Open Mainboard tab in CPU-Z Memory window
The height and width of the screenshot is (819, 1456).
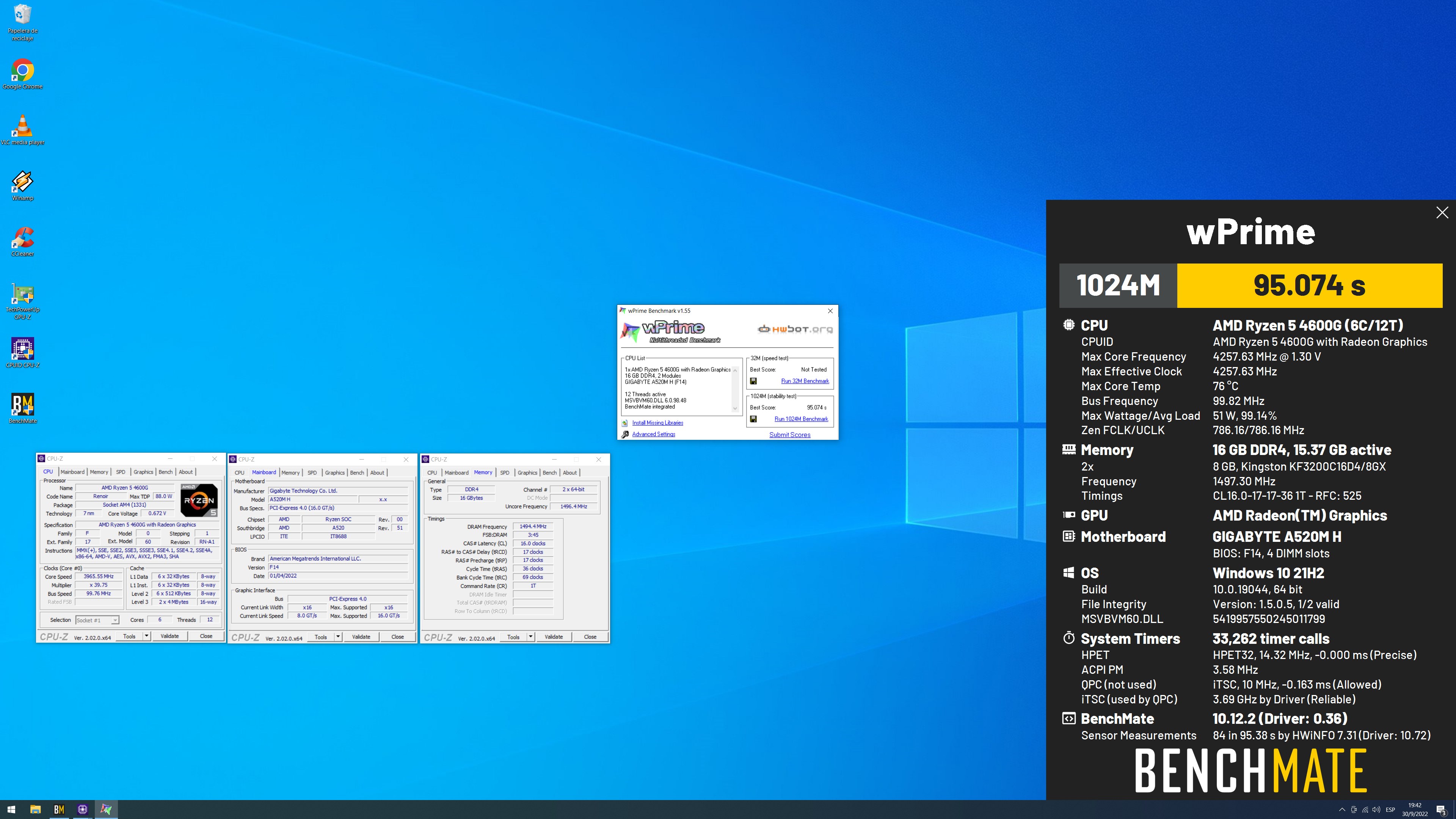tap(456, 472)
